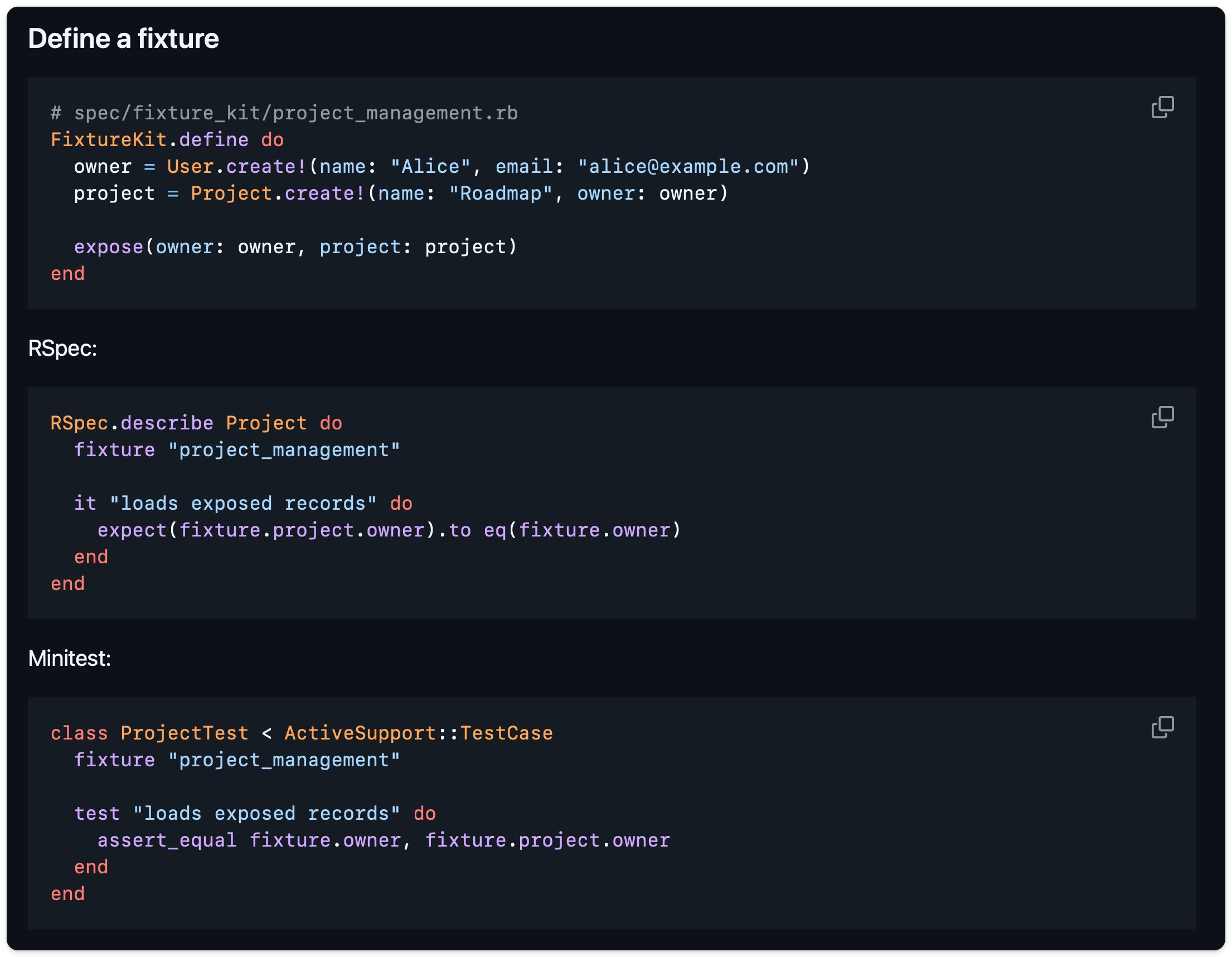The width and height of the screenshot is (1232, 957).
Task: Click the 'expose' method call
Action: coord(108,247)
